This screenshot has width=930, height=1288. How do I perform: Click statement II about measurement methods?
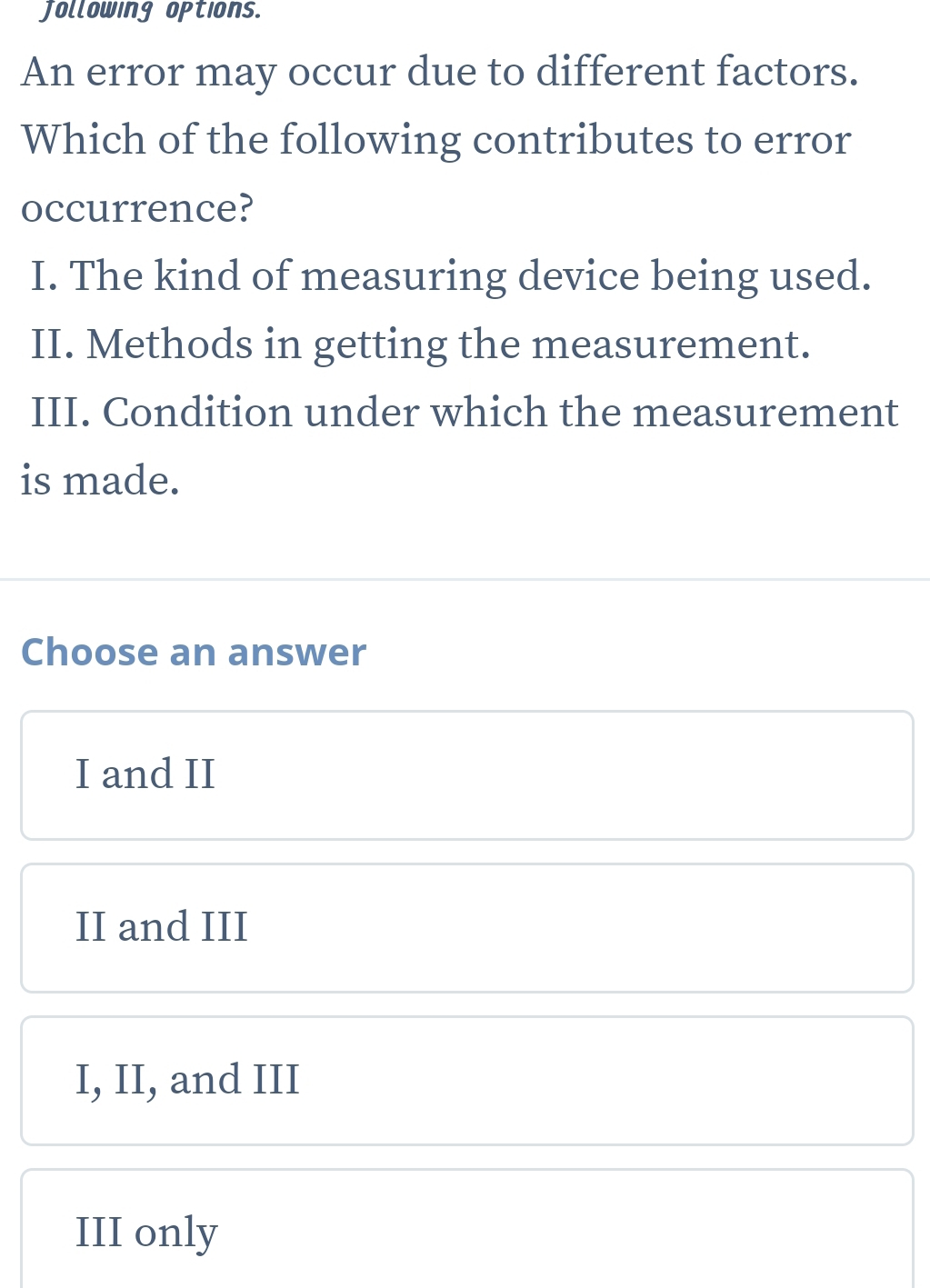[420, 344]
